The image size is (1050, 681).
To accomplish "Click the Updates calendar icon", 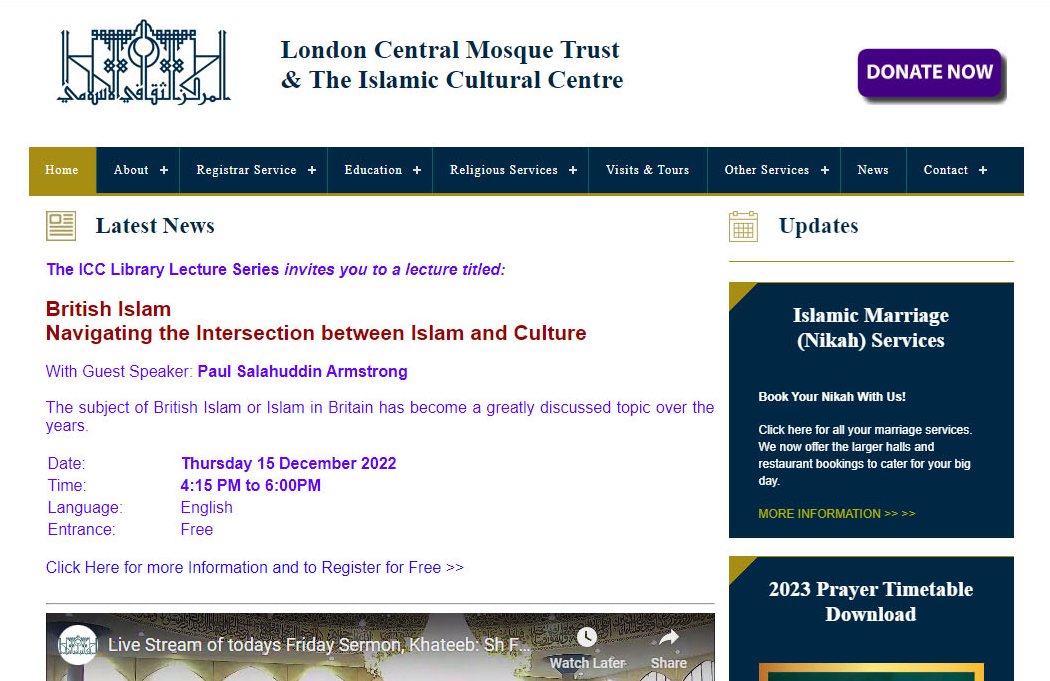I will point(743,226).
